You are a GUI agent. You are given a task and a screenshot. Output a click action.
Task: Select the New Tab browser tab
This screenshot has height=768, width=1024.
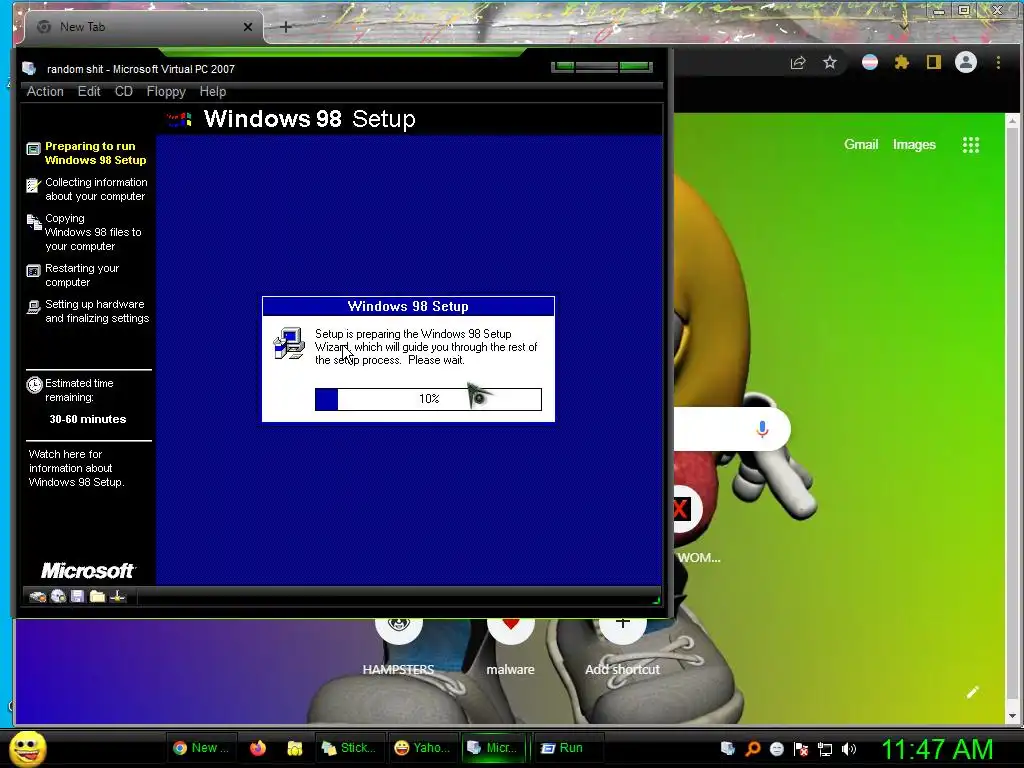coord(144,27)
